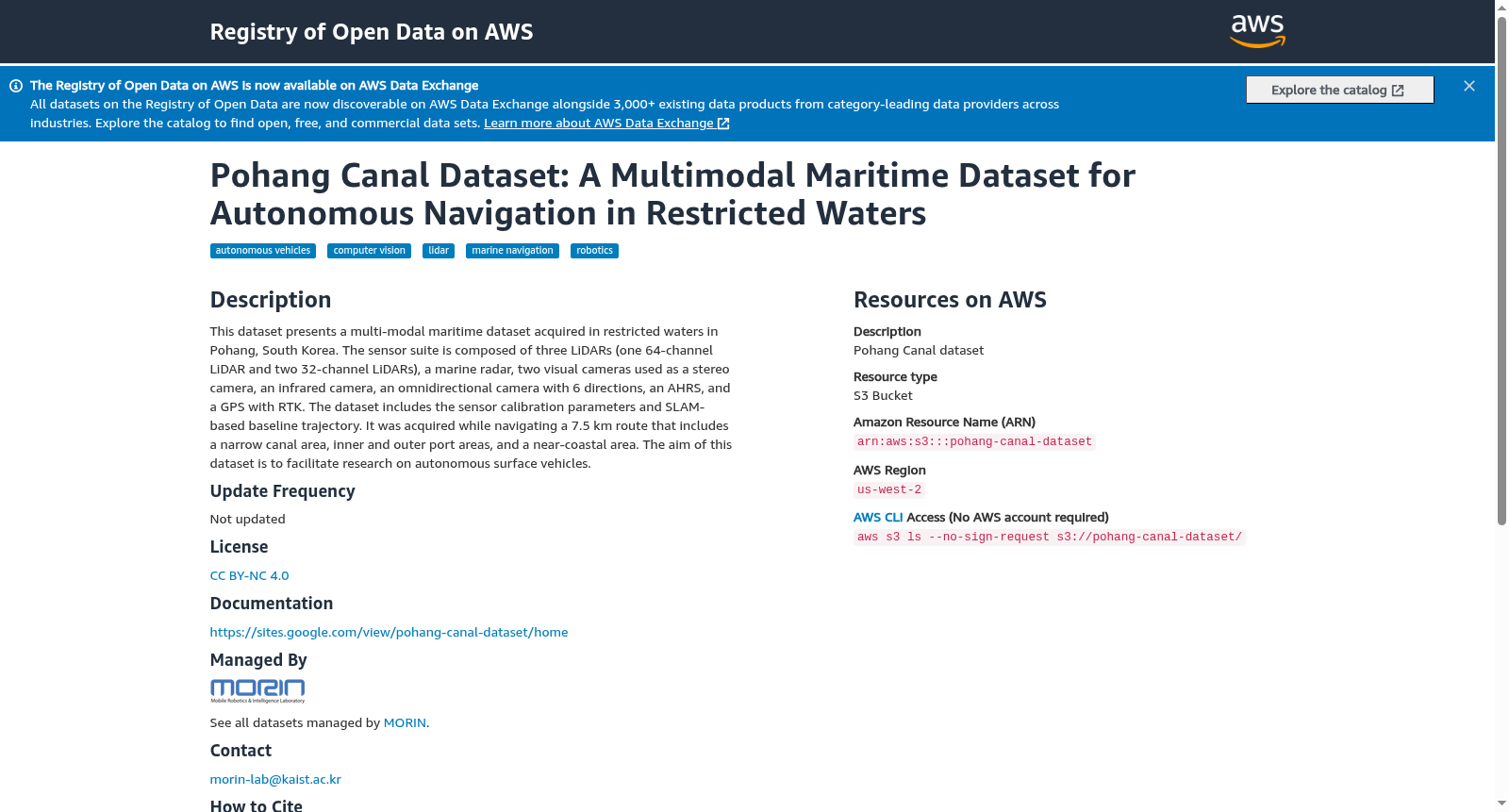Dismiss the Data Exchange announcement banner
This screenshot has height=812, width=1509.
[x=1469, y=86]
